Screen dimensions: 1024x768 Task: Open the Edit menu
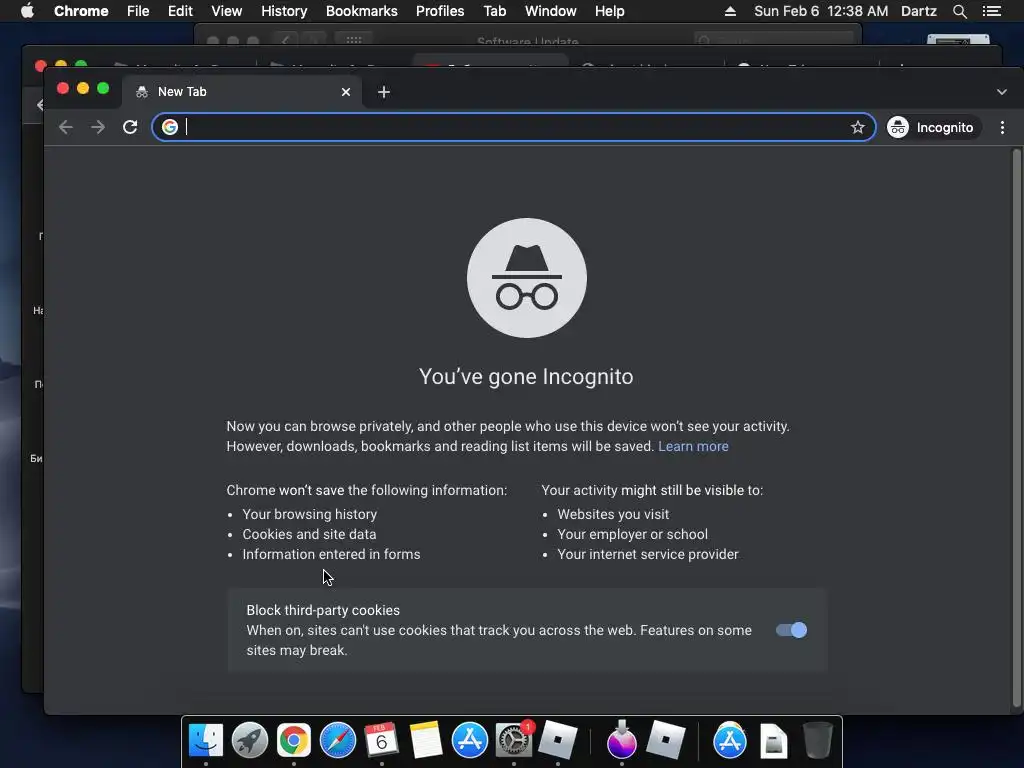pyautogui.click(x=180, y=11)
